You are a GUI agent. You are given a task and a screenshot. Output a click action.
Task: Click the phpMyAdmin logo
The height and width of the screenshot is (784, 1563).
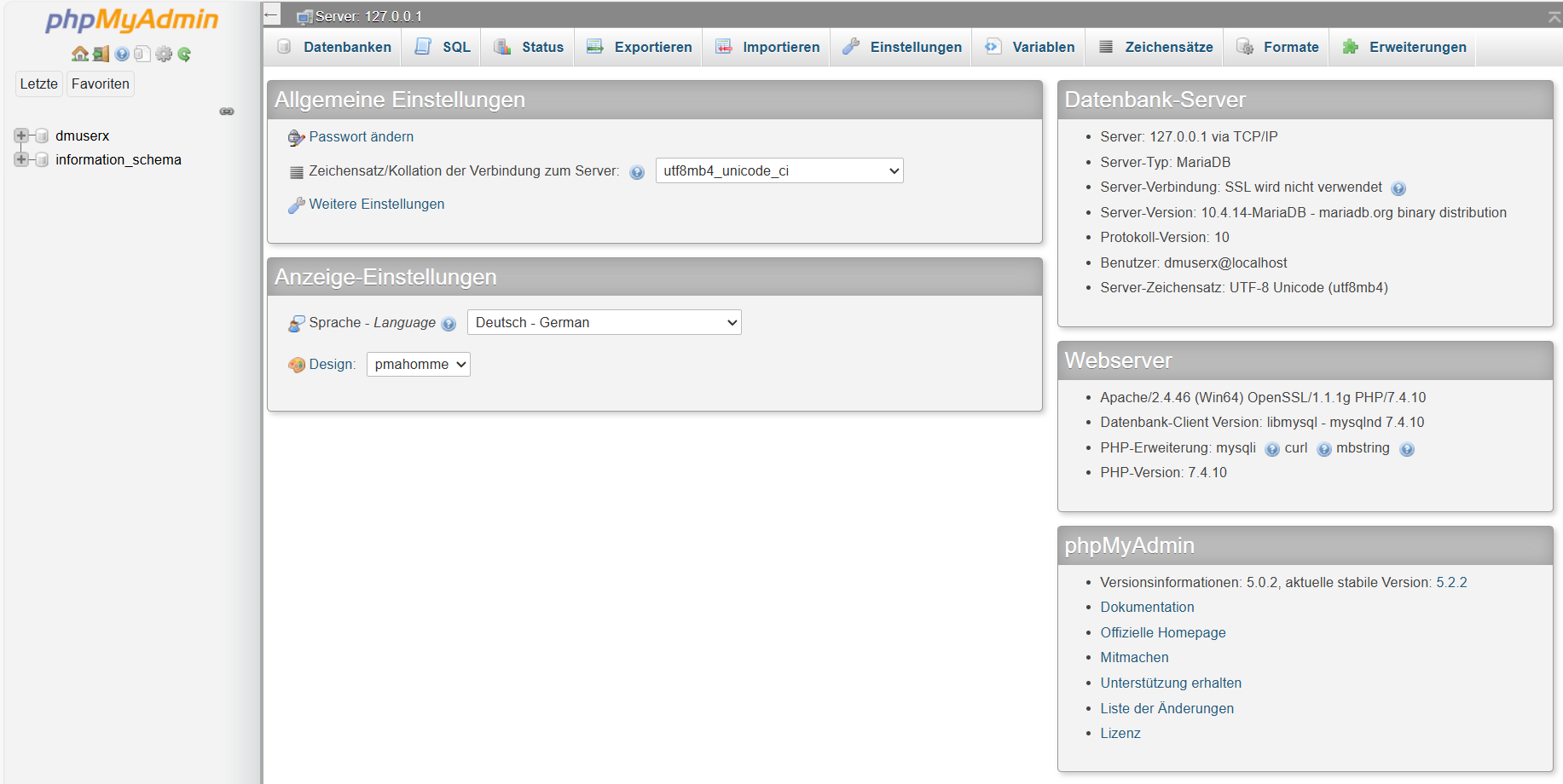coord(131,20)
